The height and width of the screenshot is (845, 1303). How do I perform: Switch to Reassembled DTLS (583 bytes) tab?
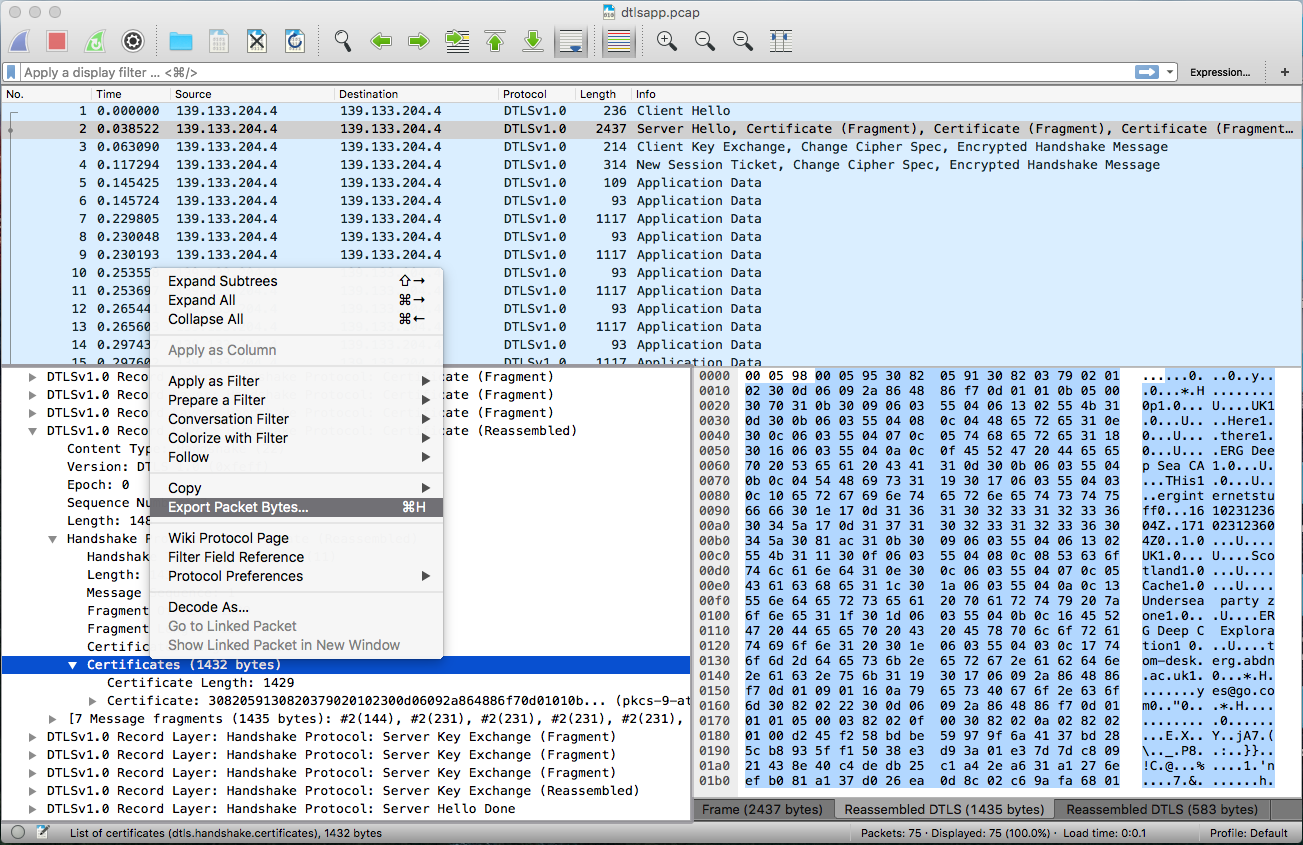point(1161,809)
